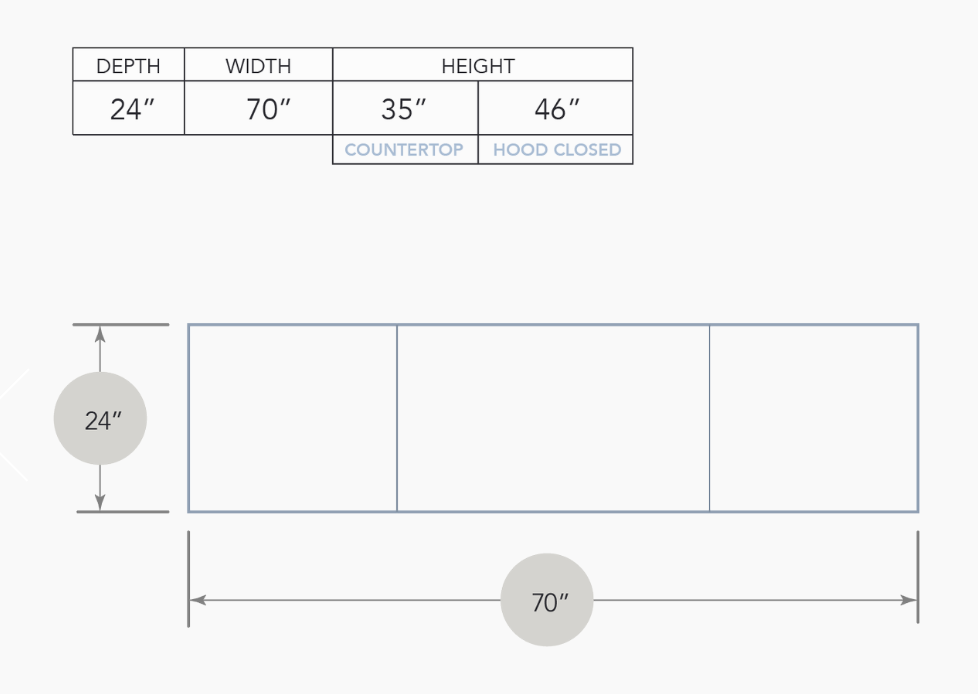Viewport: 978px width, 694px height.
Task: Click the upward arrowhead above the 24" circle
Action: click(x=100, y=335)
